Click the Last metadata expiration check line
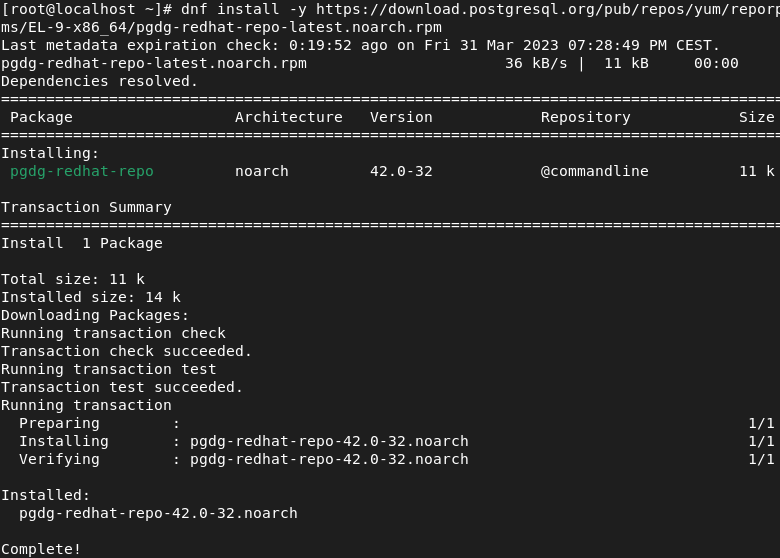Viewport: 780px width, 558px height. click(x=361, y=45)
